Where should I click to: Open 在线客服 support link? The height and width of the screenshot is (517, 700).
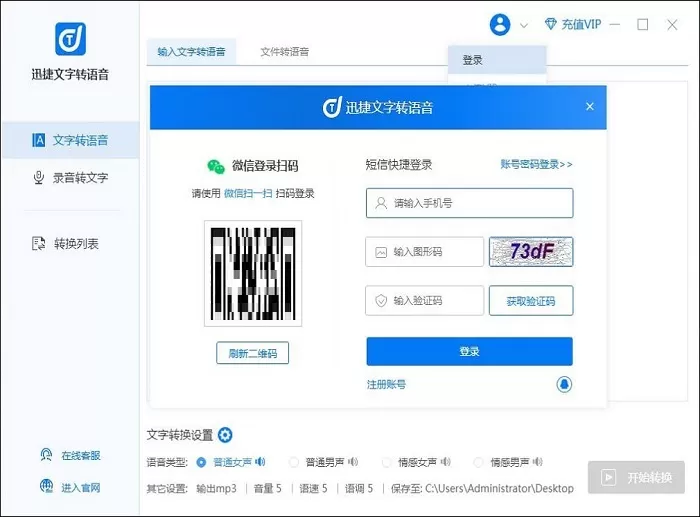(81, 455)
